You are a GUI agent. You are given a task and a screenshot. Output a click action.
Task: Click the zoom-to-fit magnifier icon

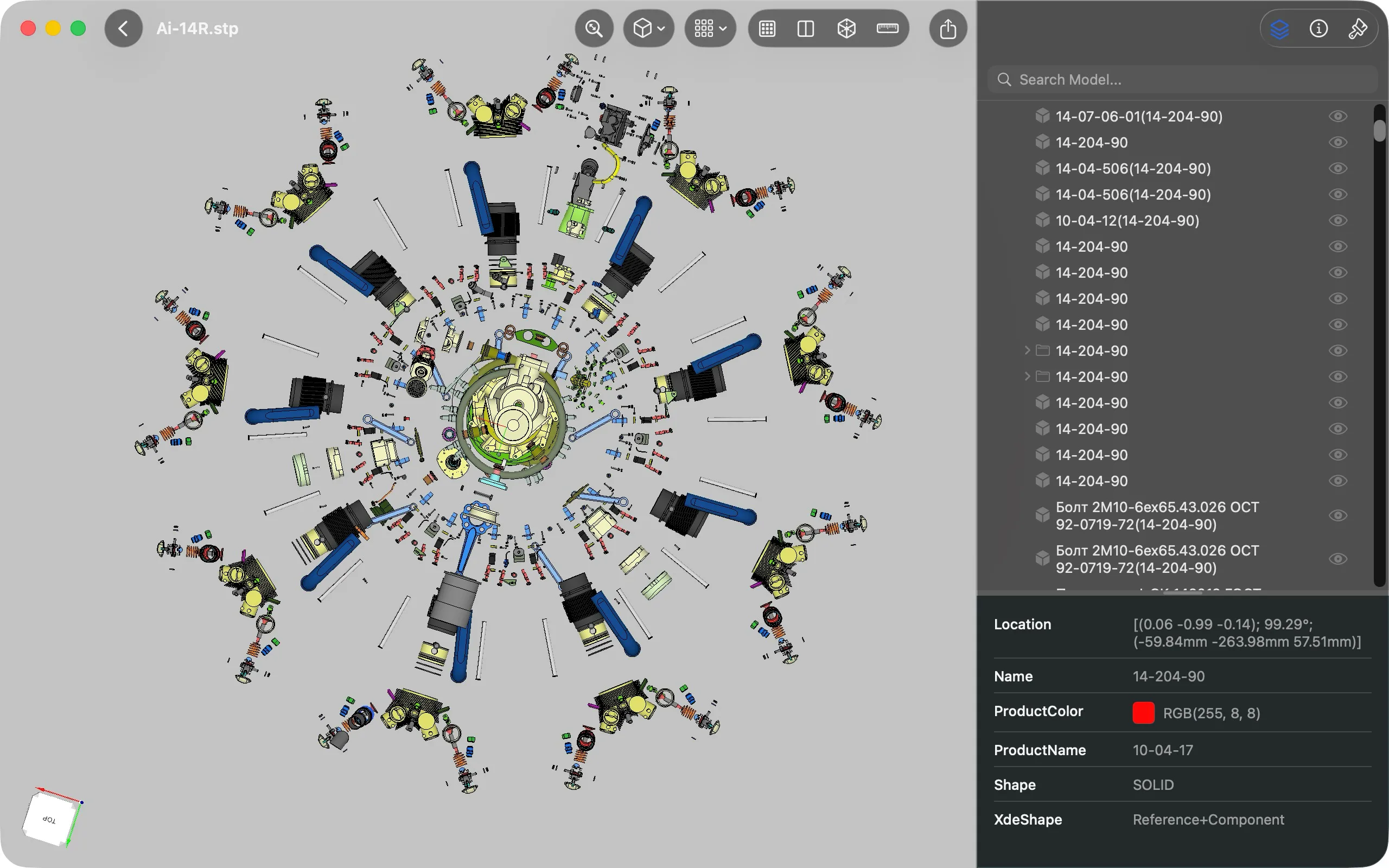coord(594,28)
